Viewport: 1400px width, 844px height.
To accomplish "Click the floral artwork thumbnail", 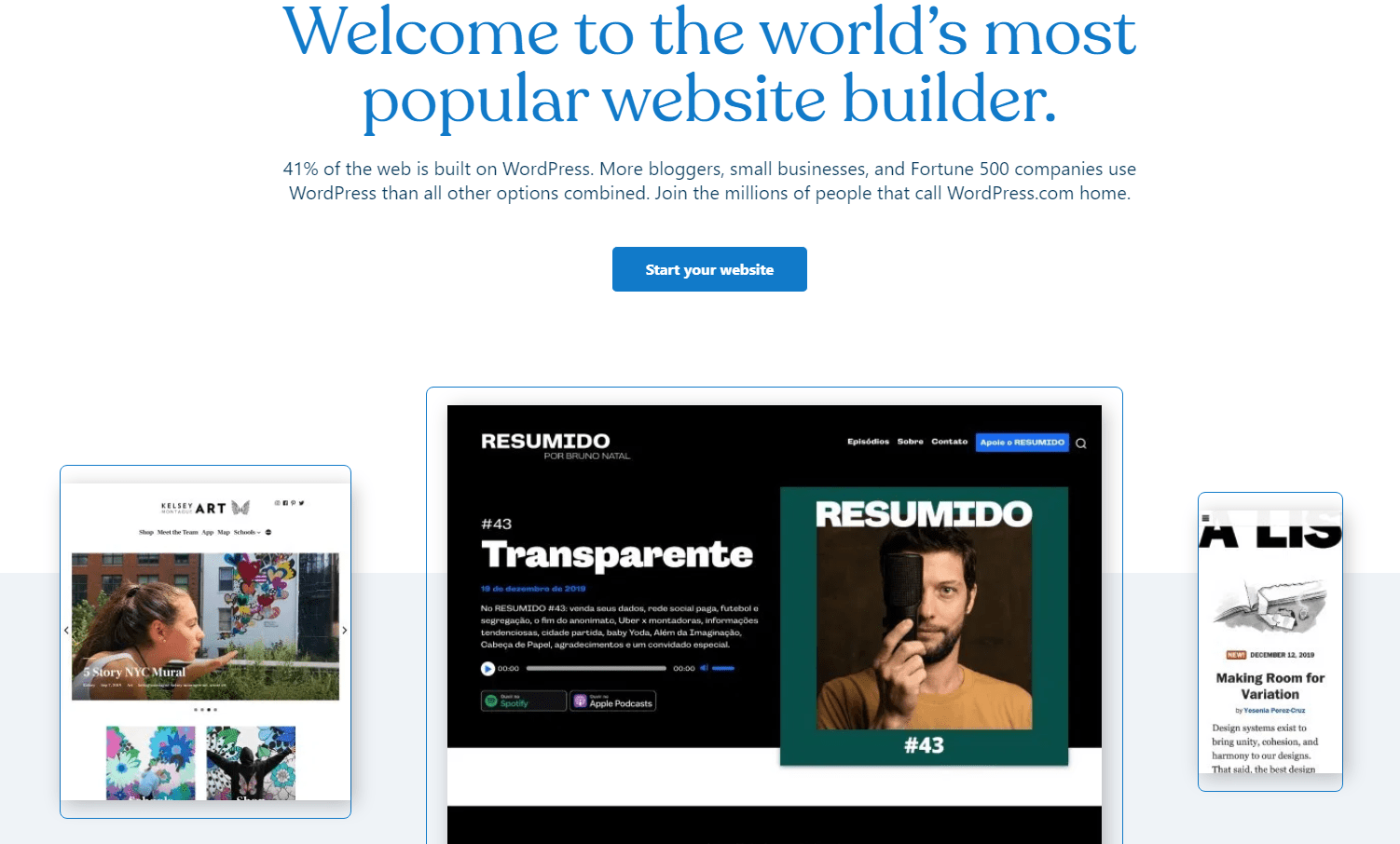I will pos(151,763).
